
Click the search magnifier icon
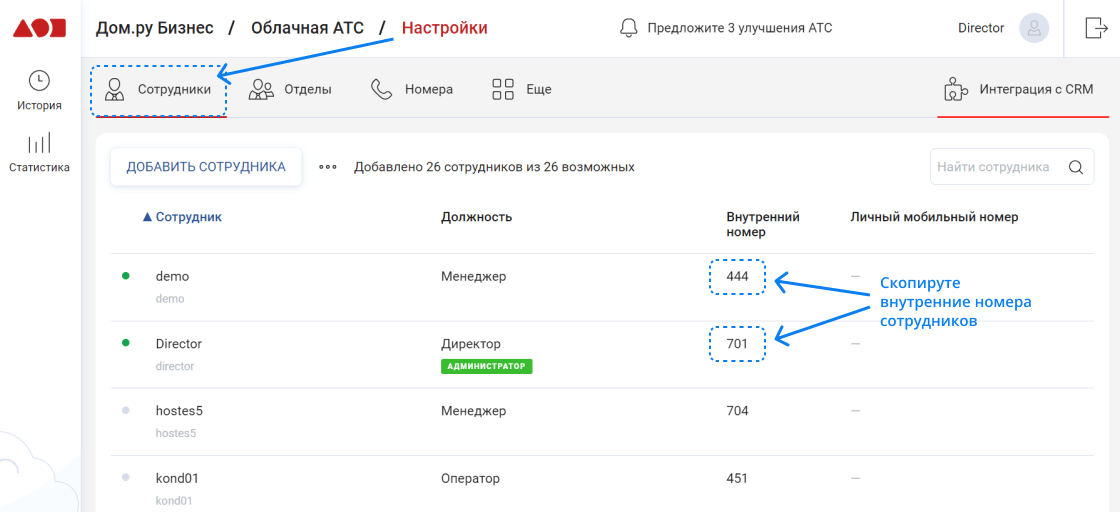tap(1076, 167)
